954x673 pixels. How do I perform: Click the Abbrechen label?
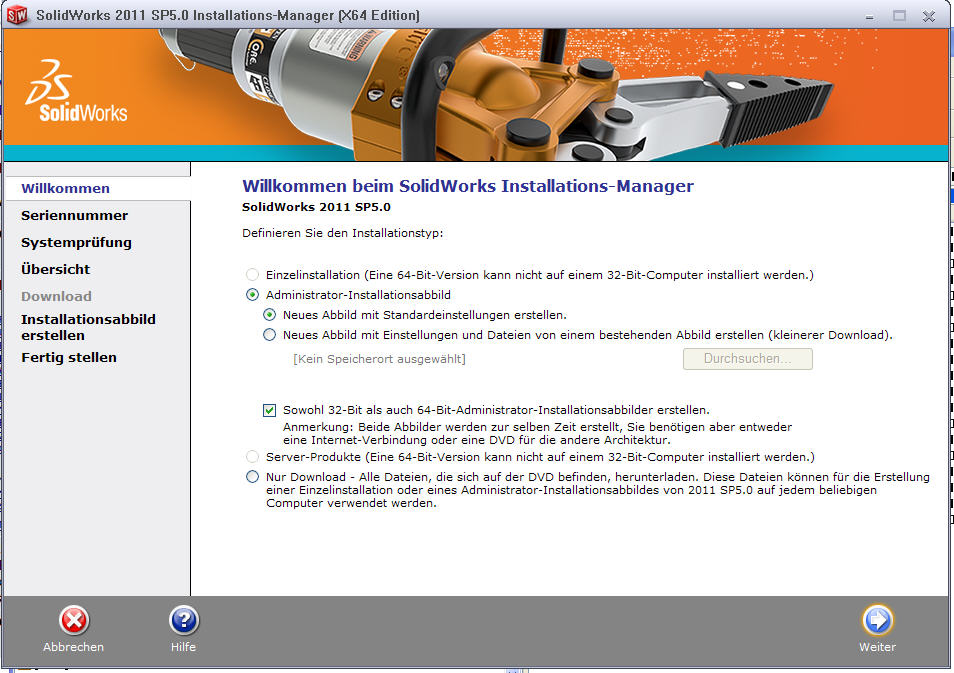[x=74, y=647]
